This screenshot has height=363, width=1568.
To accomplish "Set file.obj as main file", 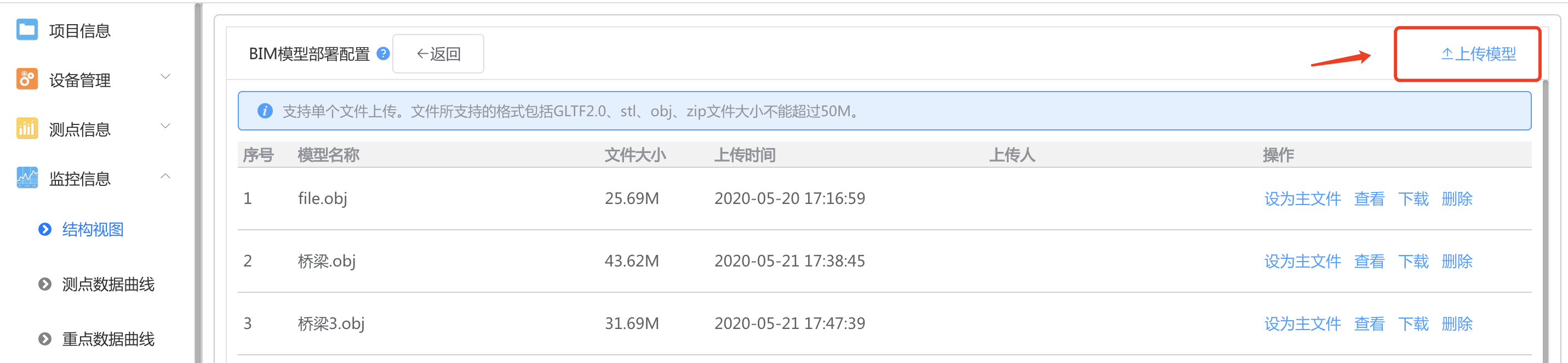I will tap(1302, 198).
